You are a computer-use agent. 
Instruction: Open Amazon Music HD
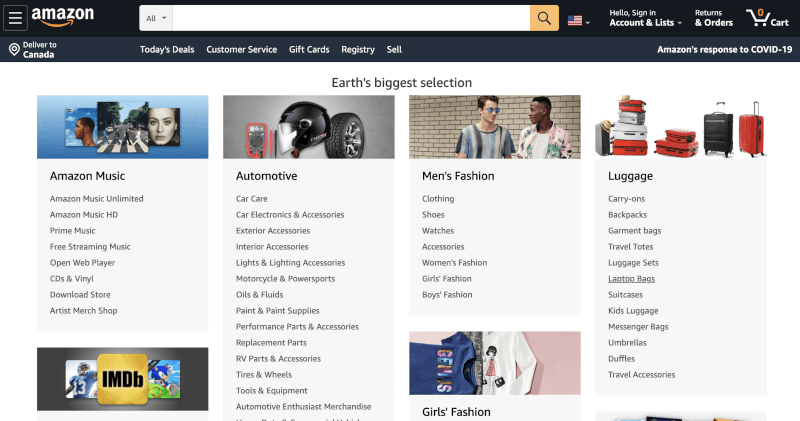84,215
